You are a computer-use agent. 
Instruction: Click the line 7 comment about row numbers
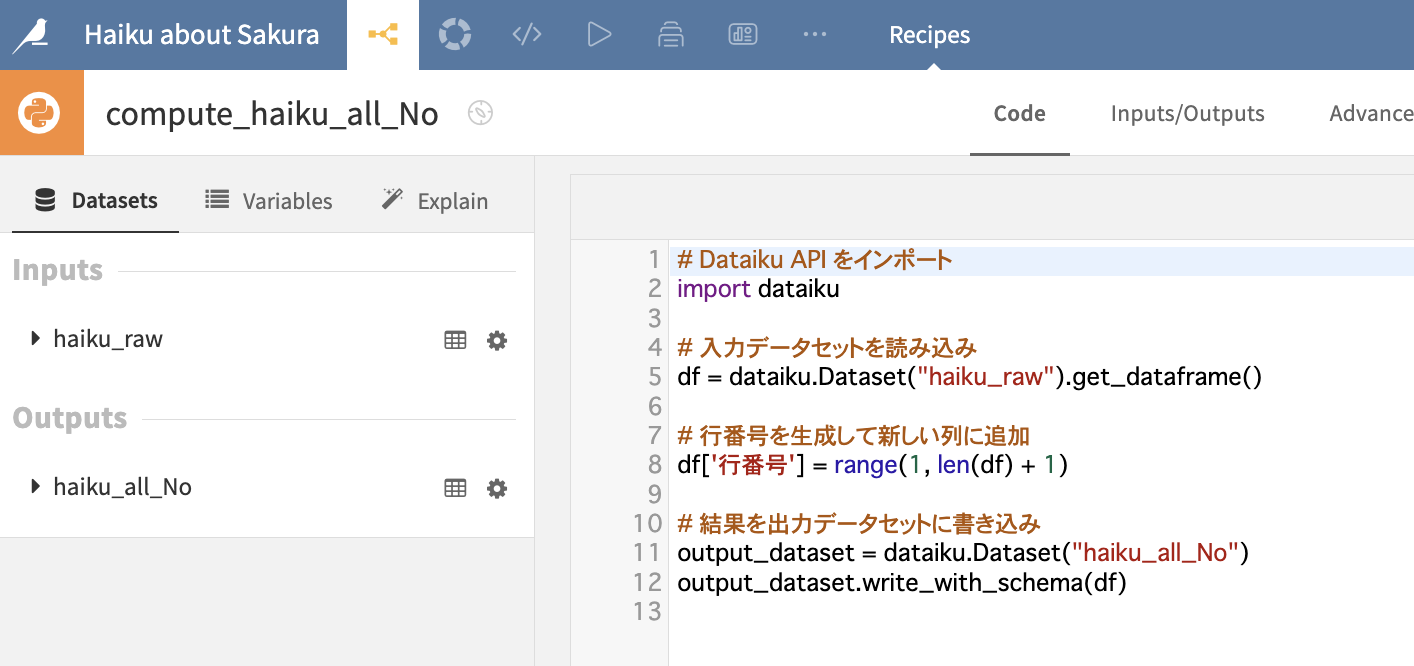[x=853, y=436]
